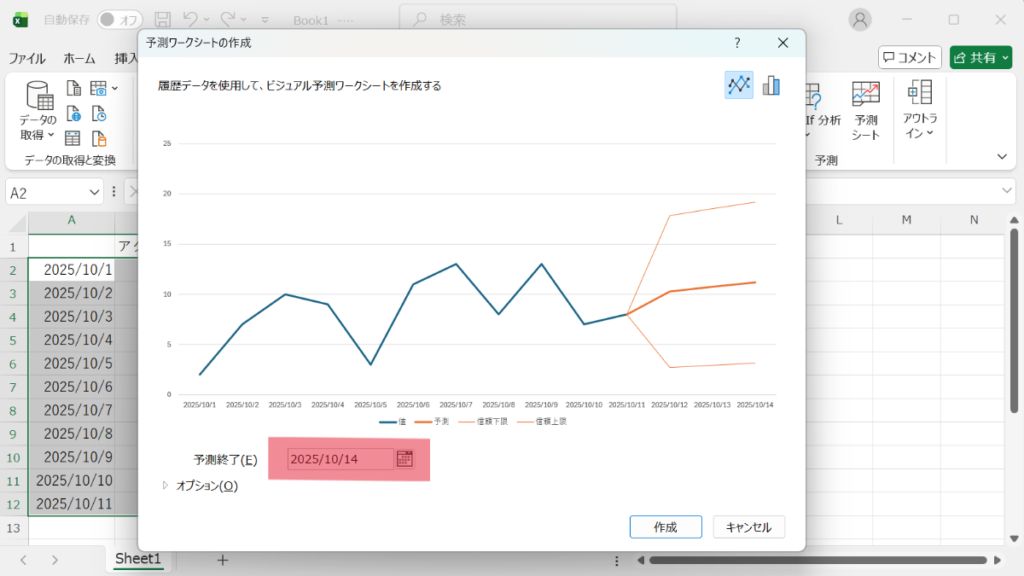Toggle the 自動保存 autosave switch
The image size is (1024, 576).
coord(119,19)
